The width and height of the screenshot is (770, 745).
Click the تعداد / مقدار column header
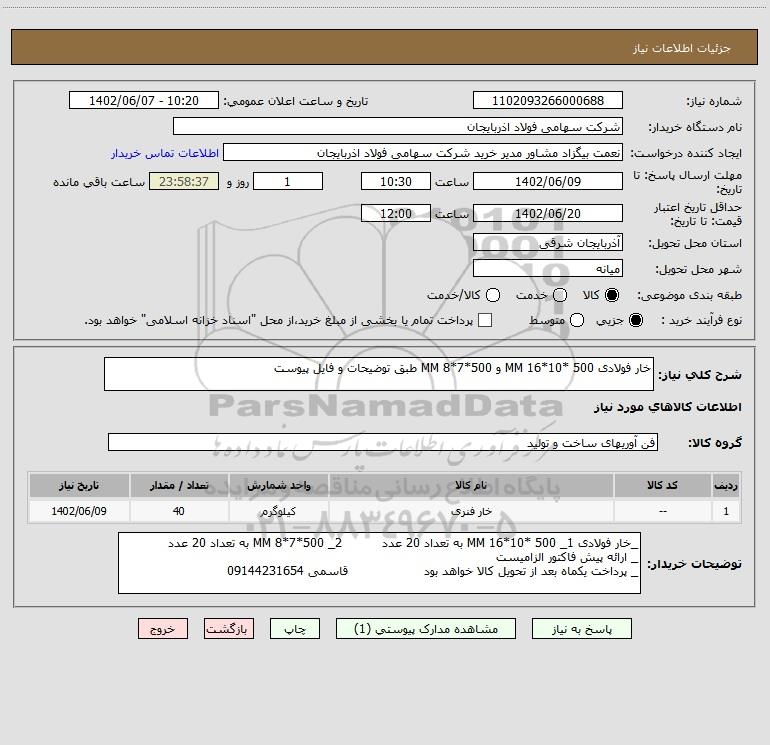tap(179, 485)
